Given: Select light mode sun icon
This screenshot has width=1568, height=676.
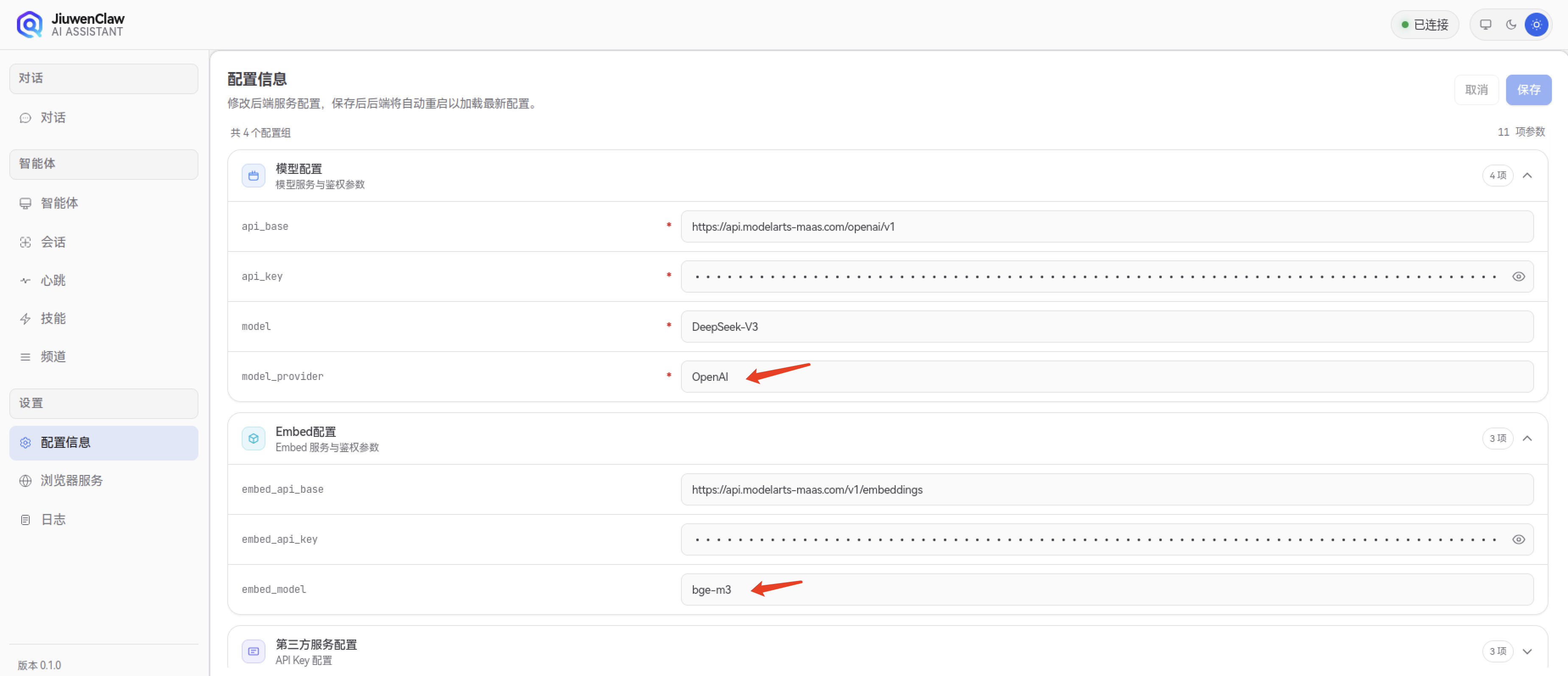Looking at the screenshot, I should pyautogui.click(x=1536, y=25).
